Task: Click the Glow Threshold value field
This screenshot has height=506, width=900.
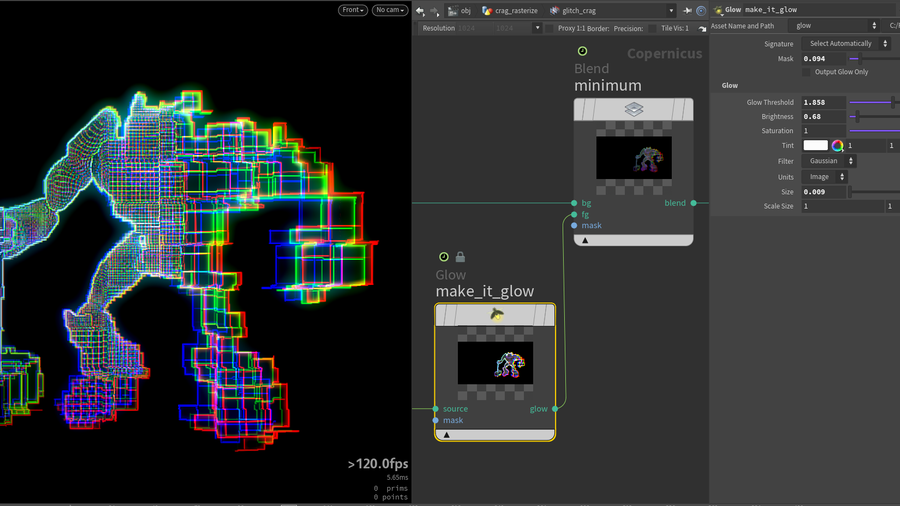Action: (x=824, y=102)
